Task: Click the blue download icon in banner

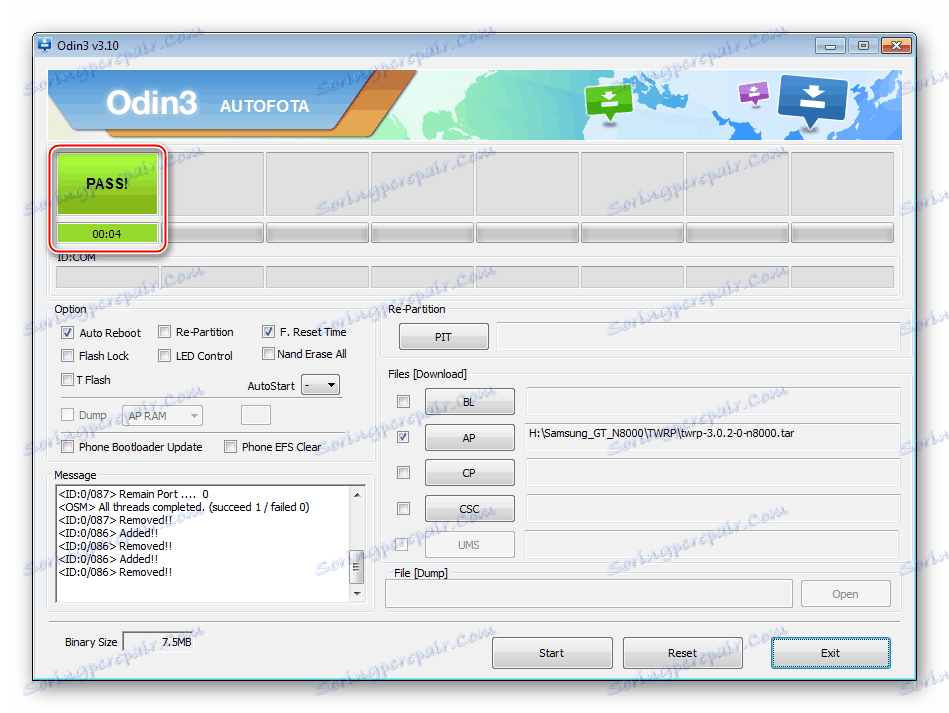Action: 812,101
